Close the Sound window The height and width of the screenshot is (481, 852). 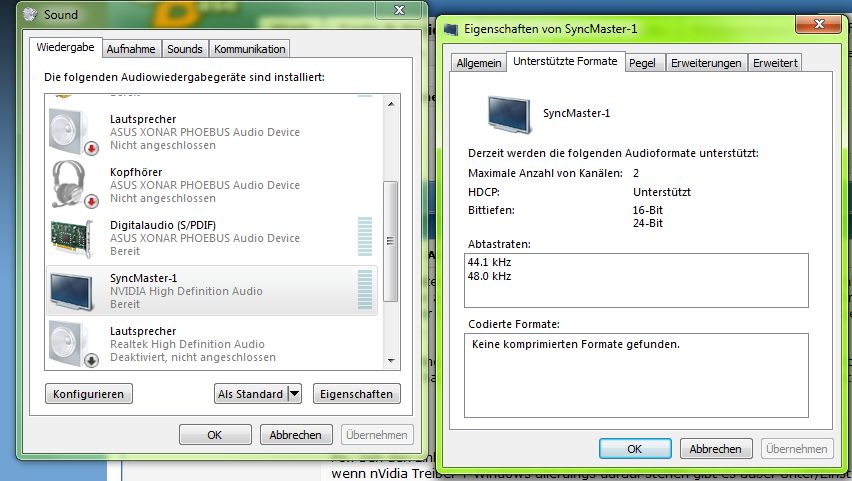(x=399, y=10)
